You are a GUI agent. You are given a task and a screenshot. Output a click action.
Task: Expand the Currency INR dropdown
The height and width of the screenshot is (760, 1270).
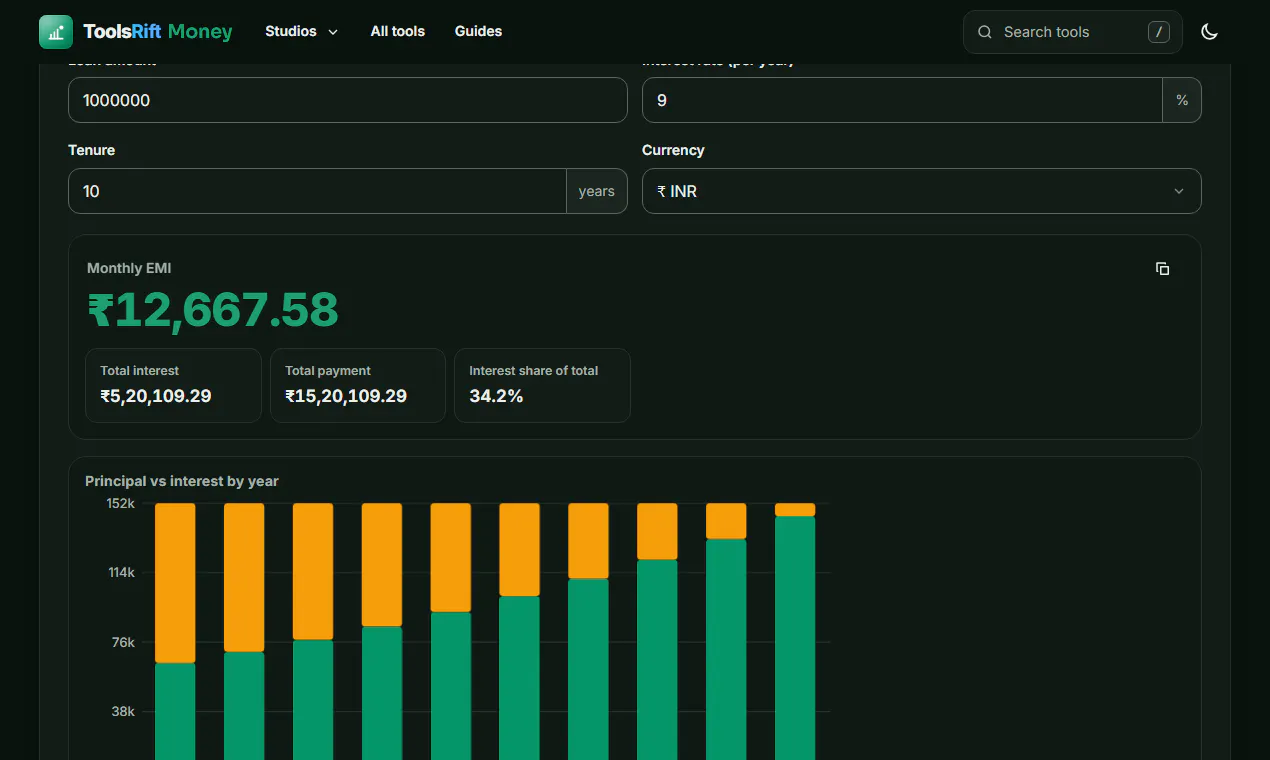pos(921,191)
